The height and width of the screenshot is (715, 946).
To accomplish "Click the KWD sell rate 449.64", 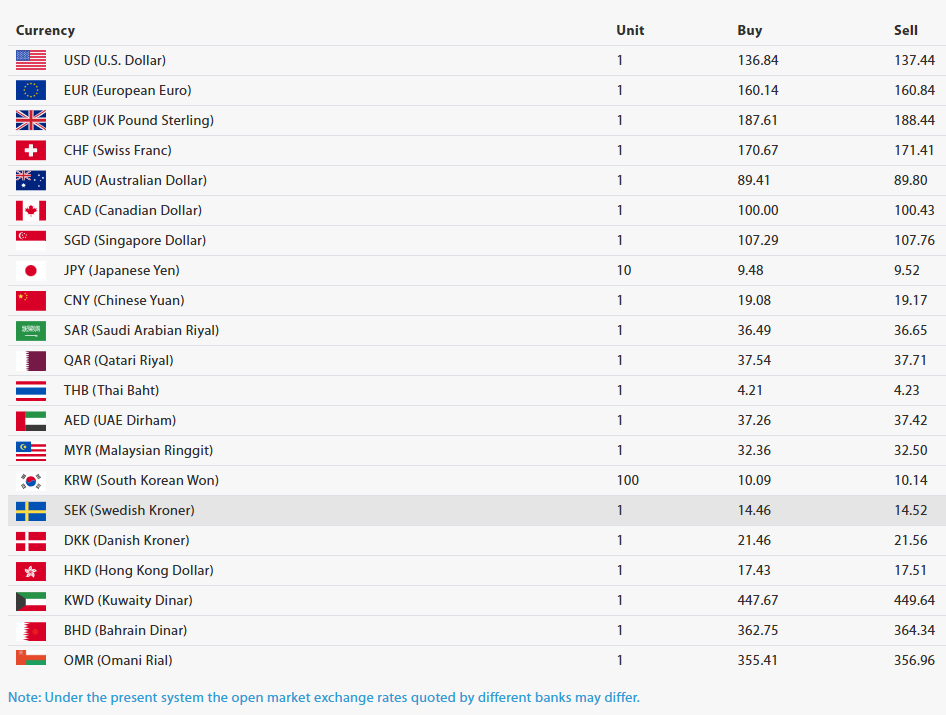I will 914,600.
